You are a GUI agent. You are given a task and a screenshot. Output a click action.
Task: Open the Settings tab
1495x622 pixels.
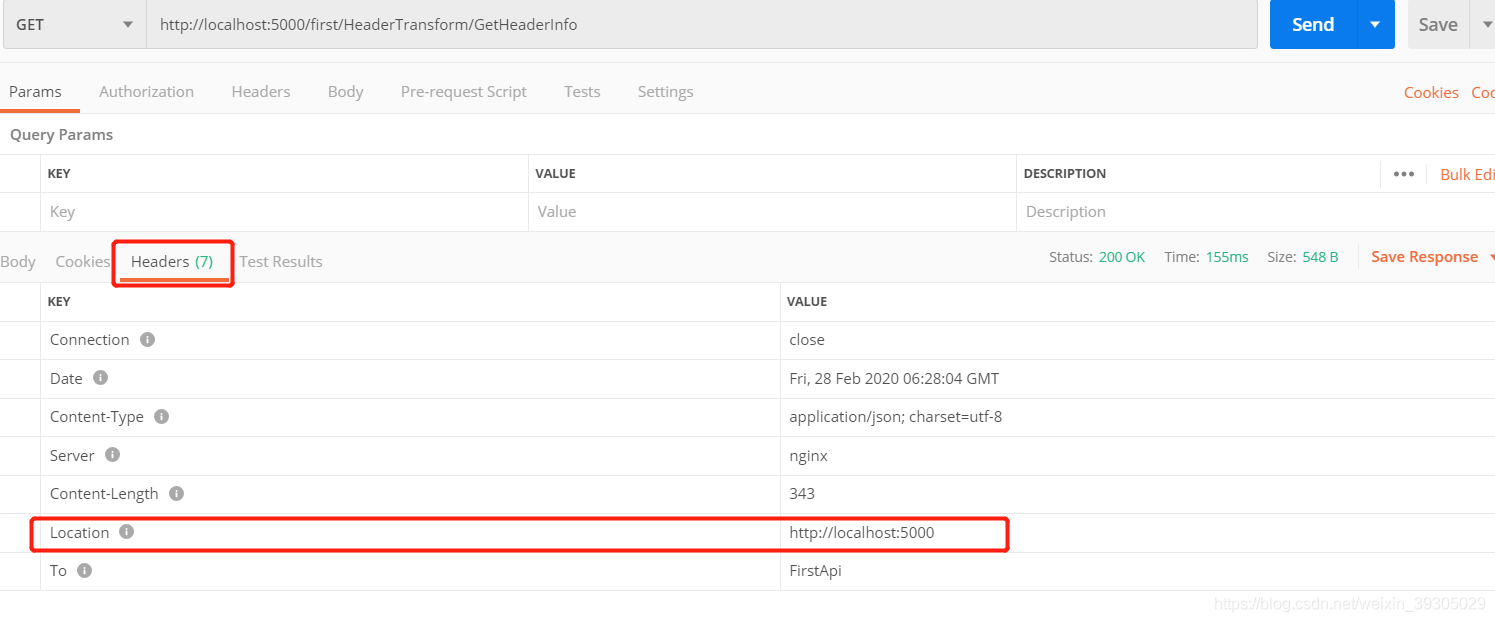(665, 92)
